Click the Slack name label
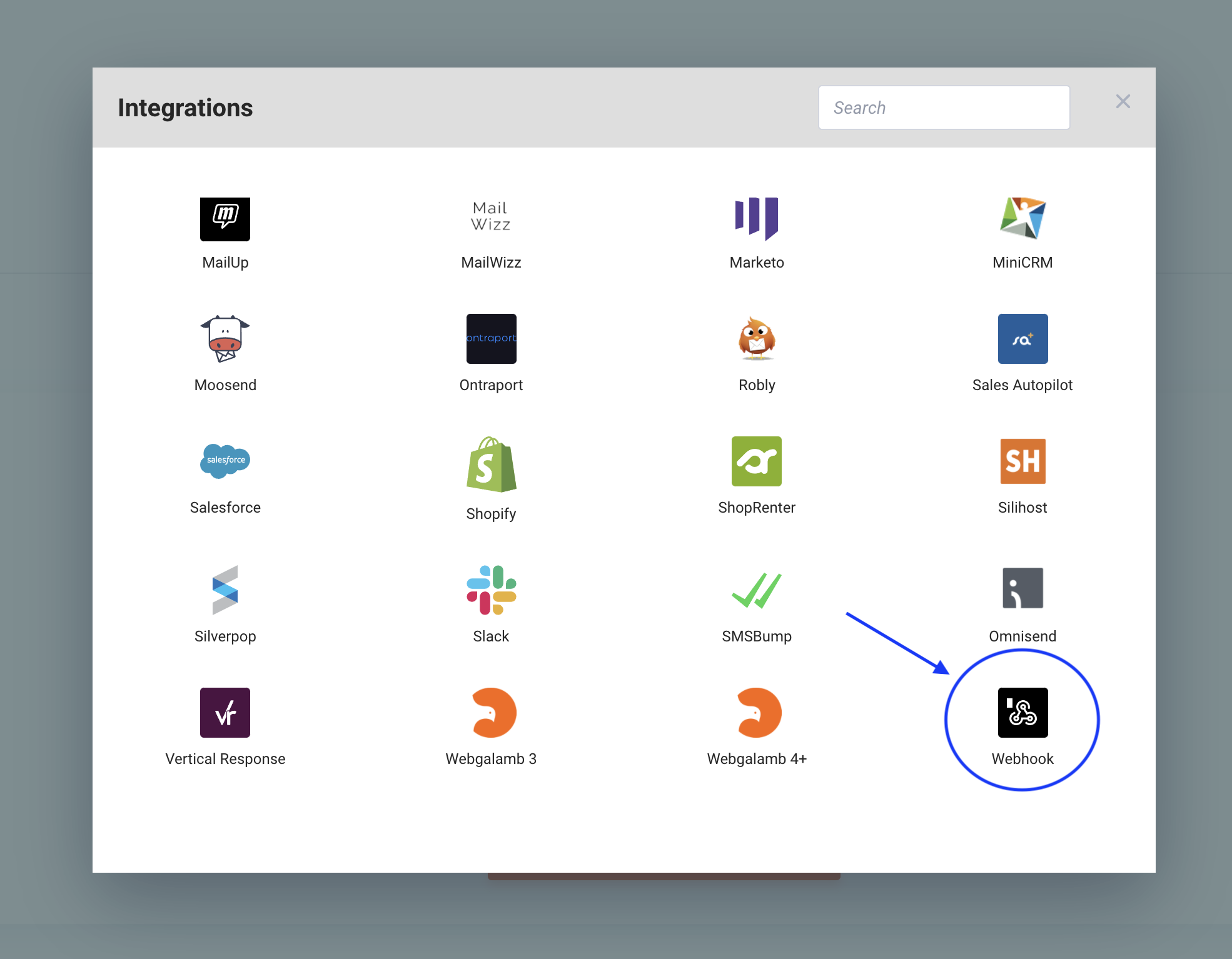1232x959 pixels. pos(491,636)
